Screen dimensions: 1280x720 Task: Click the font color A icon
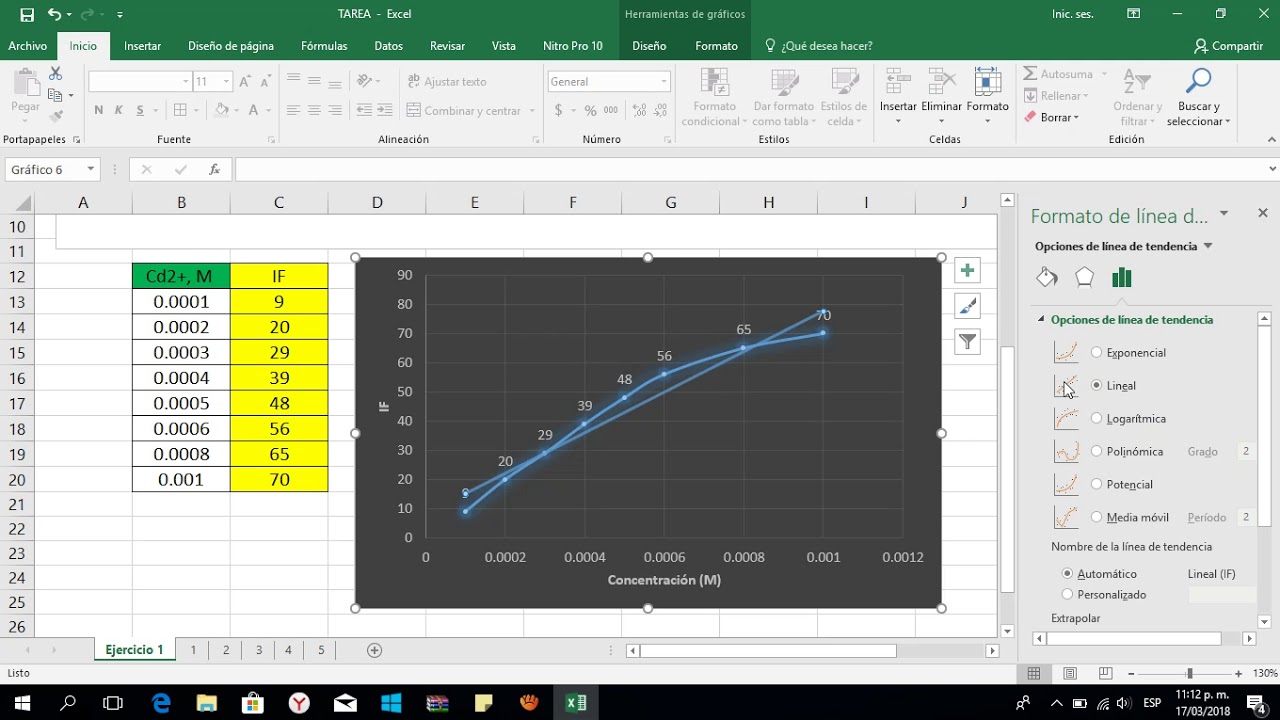pos(254,111)
